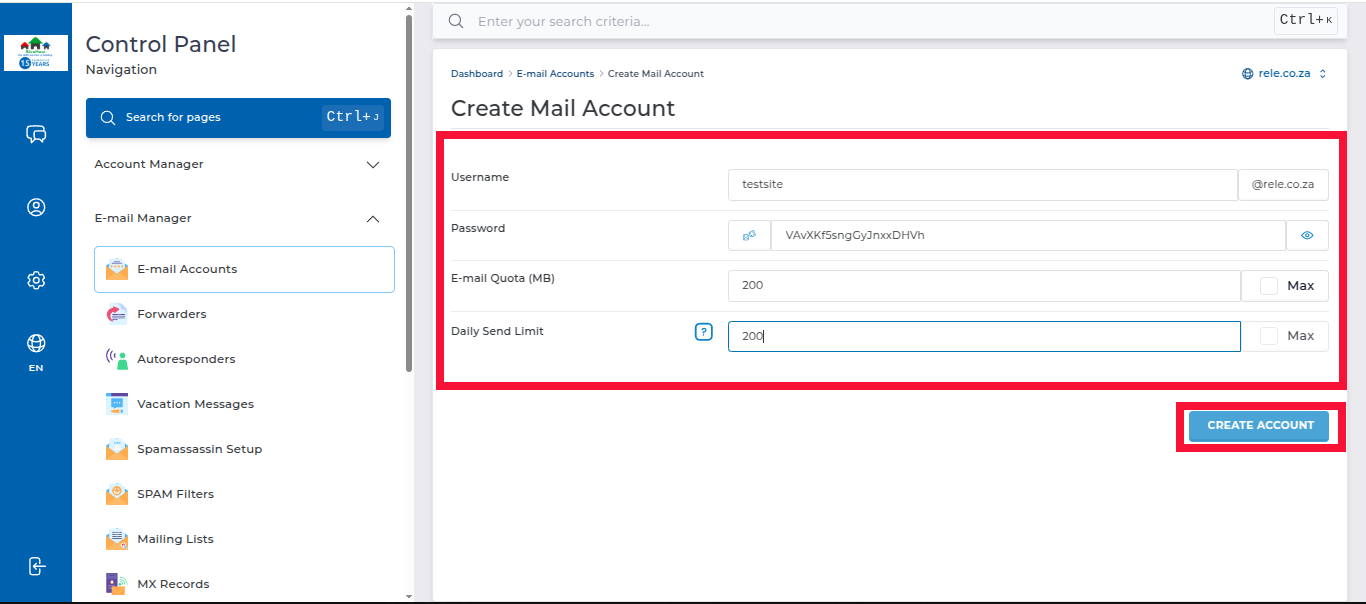Image resolution: width=1366 pixels, height=604 pixels.
Task: Open the rele.co.za domain selector
Action: pos(1284,74)
